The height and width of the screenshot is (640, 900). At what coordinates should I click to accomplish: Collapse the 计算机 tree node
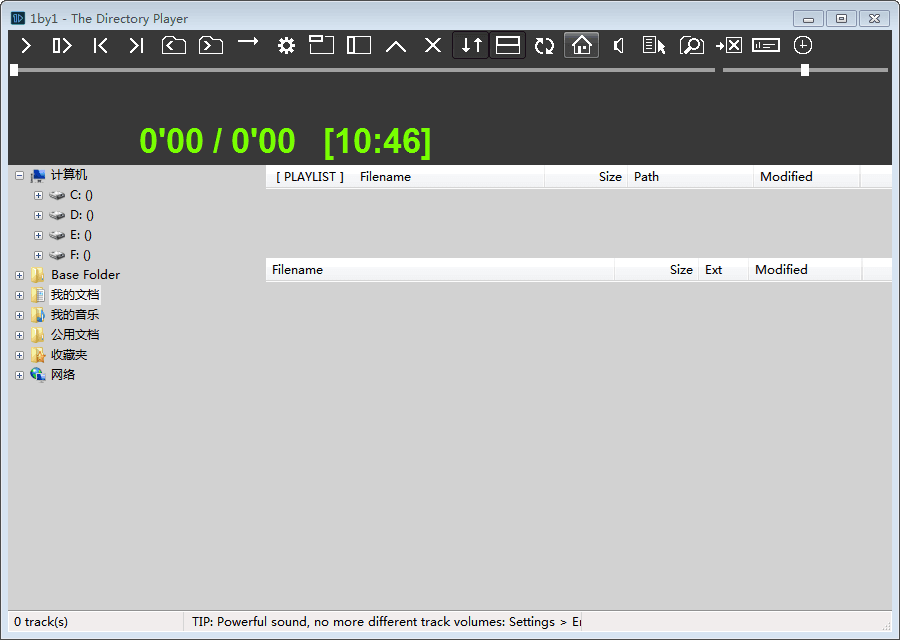coord(20,176)
